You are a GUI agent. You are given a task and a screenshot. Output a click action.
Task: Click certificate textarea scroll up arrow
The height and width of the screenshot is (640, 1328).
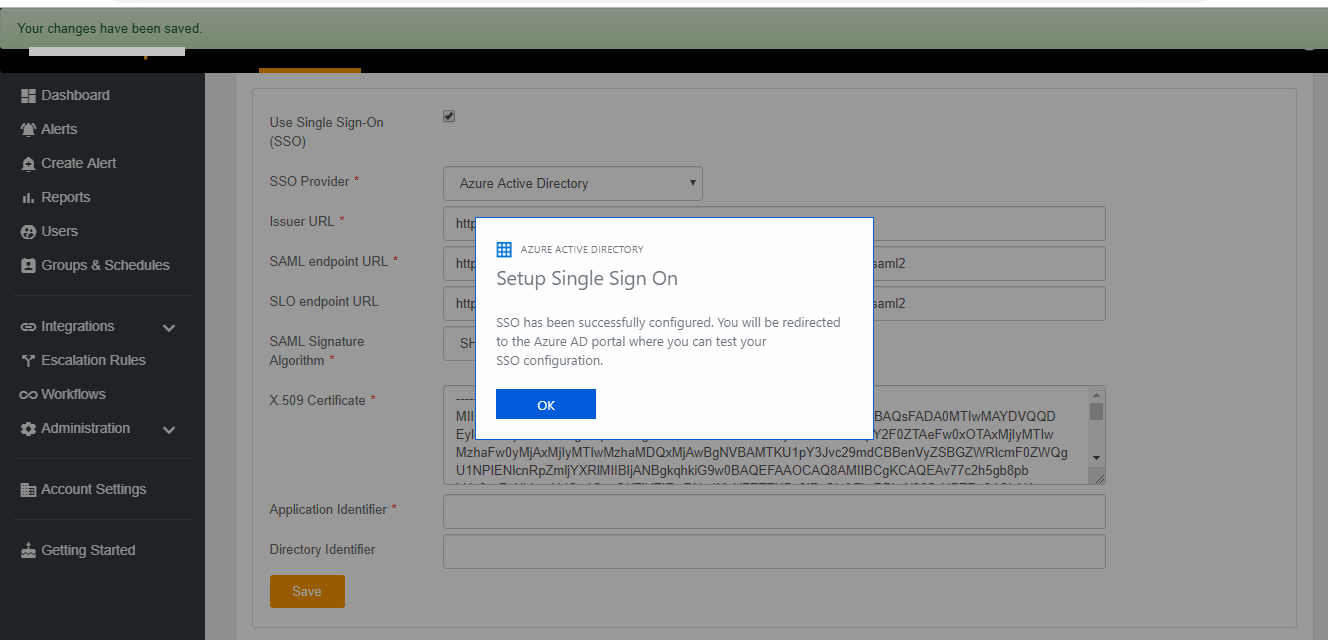coord(1097,395)
